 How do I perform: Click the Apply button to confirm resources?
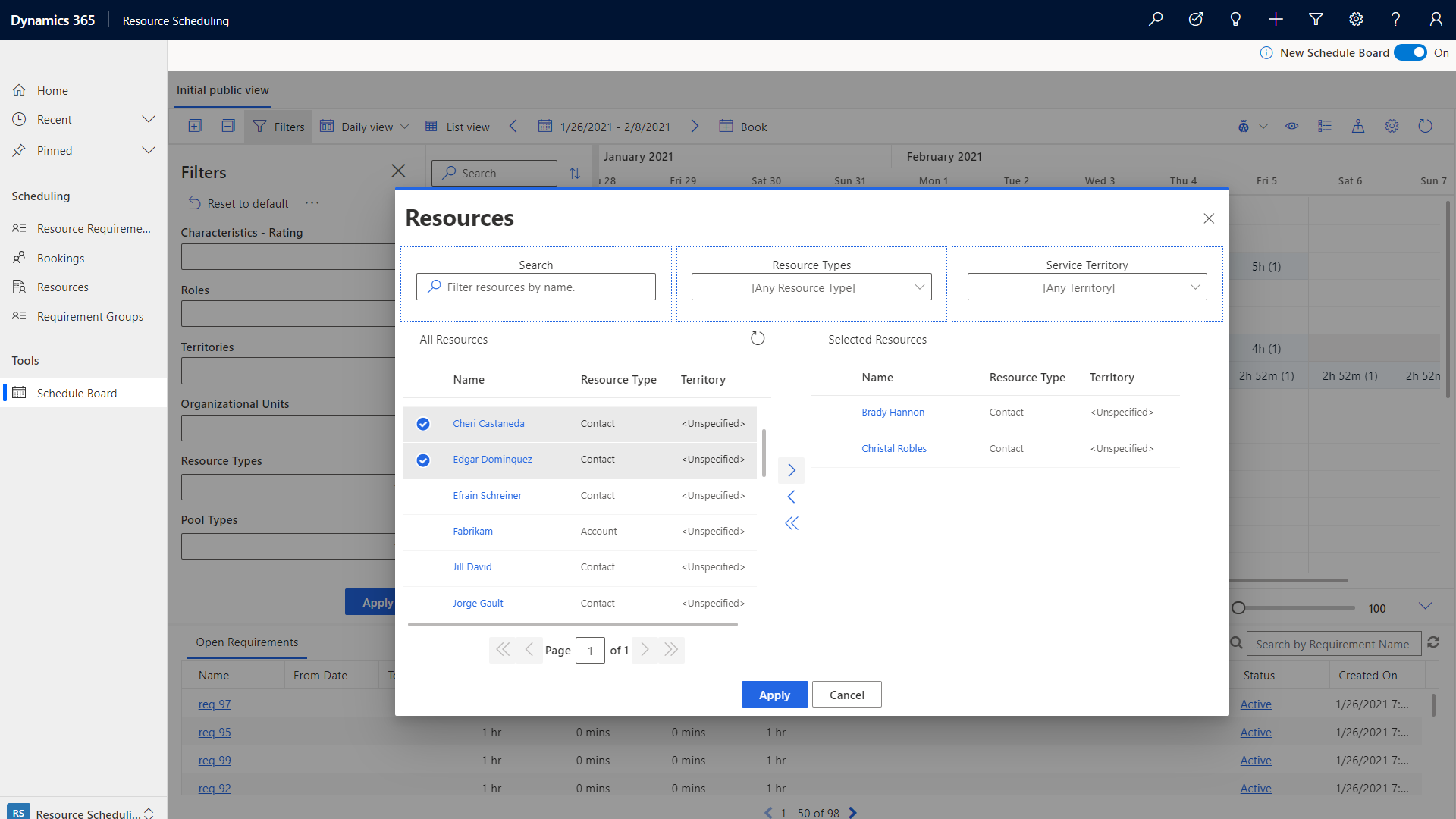click(775, 694)
